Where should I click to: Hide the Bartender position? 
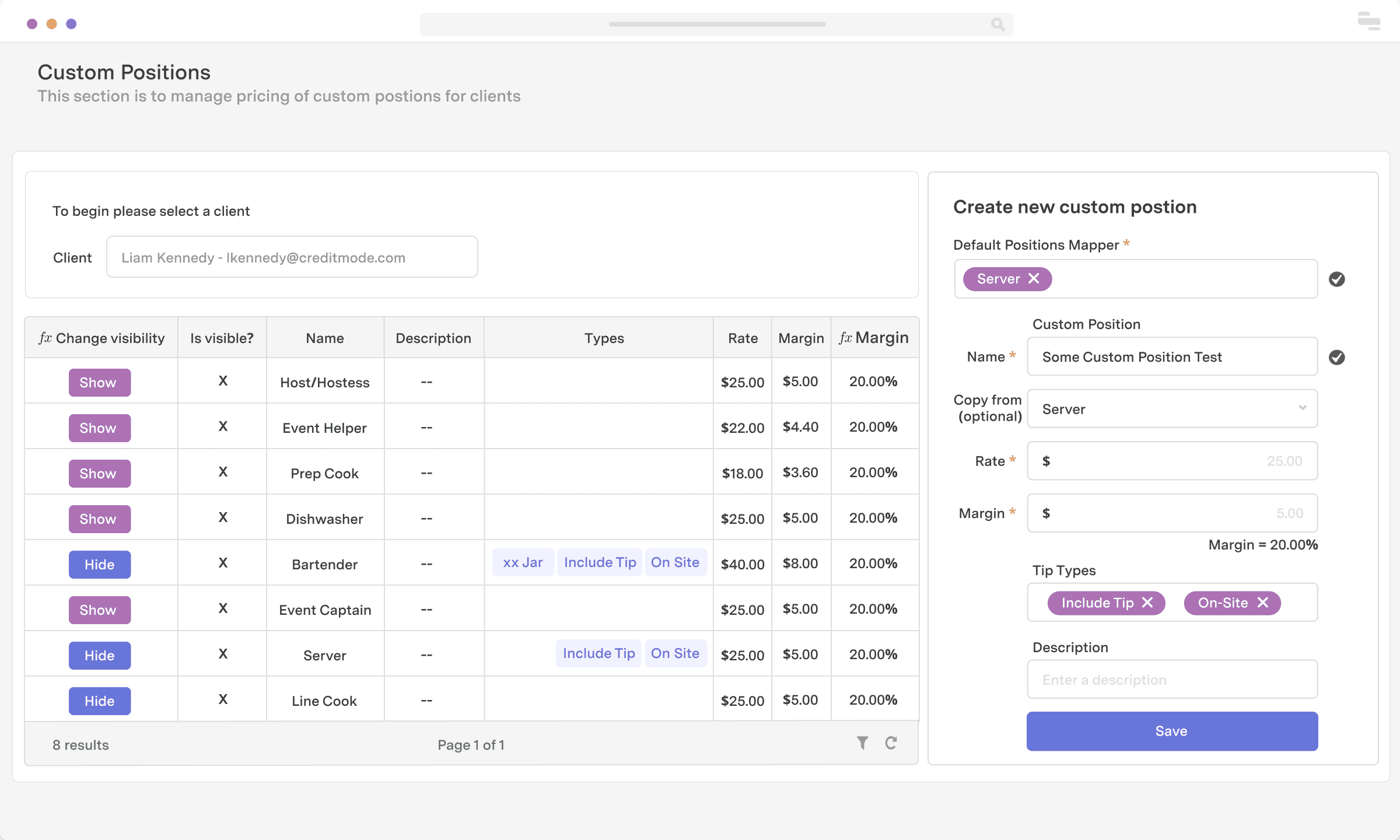pos(99,564)
